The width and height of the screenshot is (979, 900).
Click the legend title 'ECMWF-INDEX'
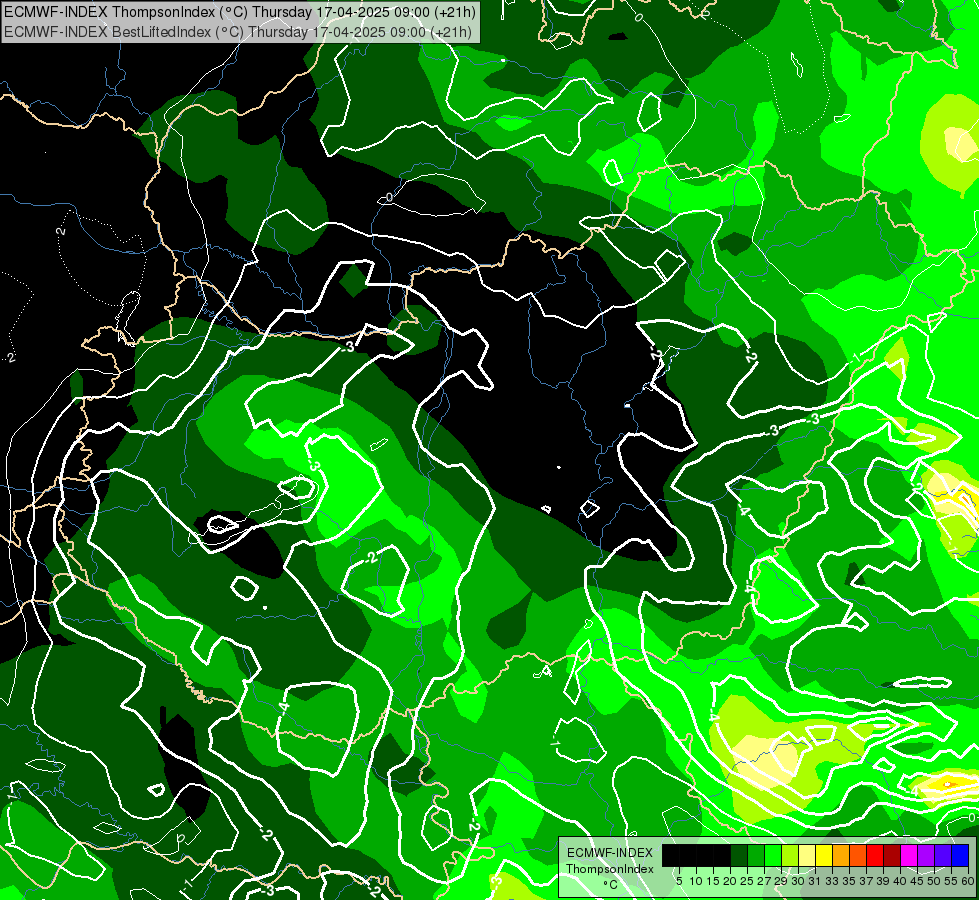610,853
